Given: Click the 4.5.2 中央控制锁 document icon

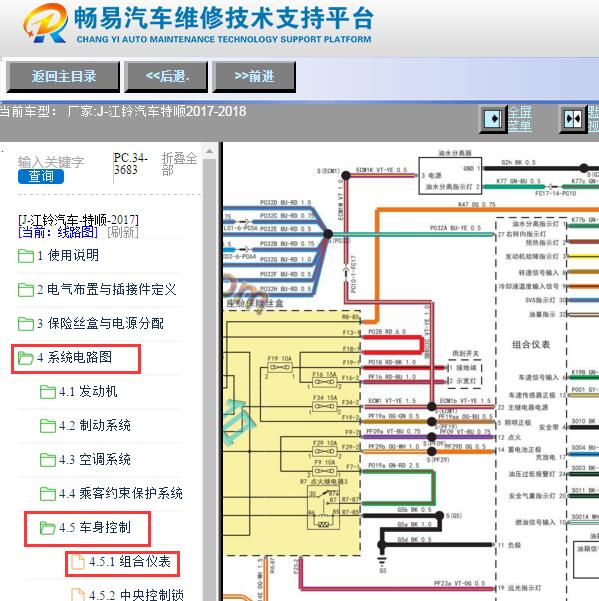Looking at the screenshot, I should [78, 595].
